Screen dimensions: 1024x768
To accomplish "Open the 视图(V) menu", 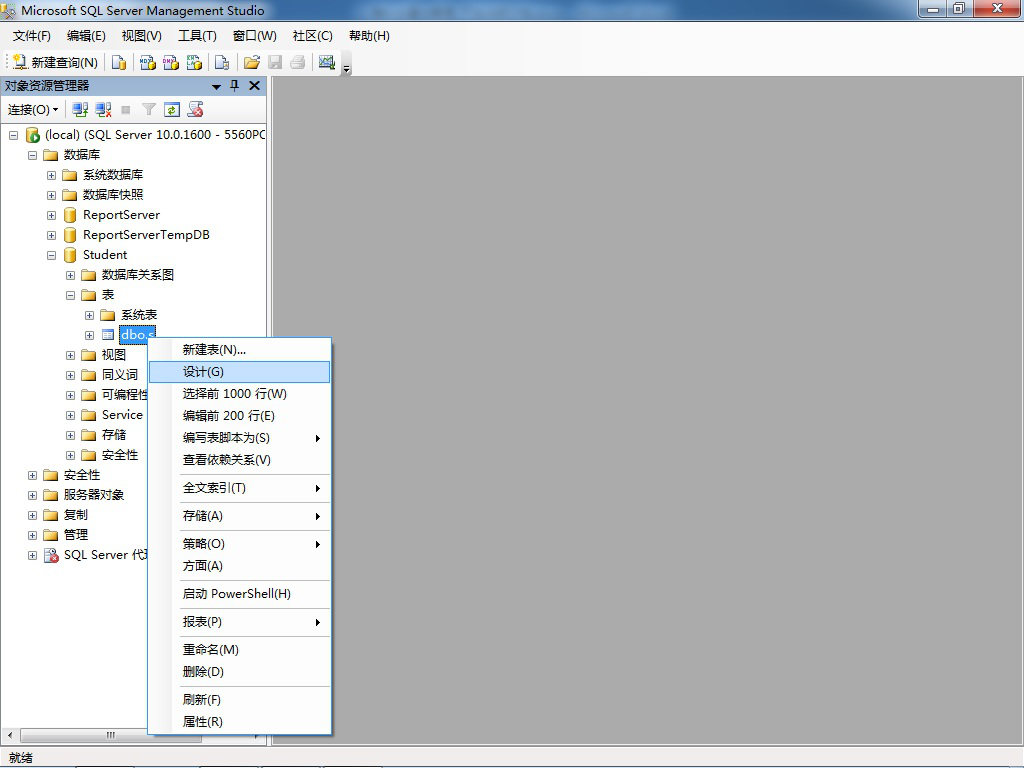I will click(x=142, y=36).
